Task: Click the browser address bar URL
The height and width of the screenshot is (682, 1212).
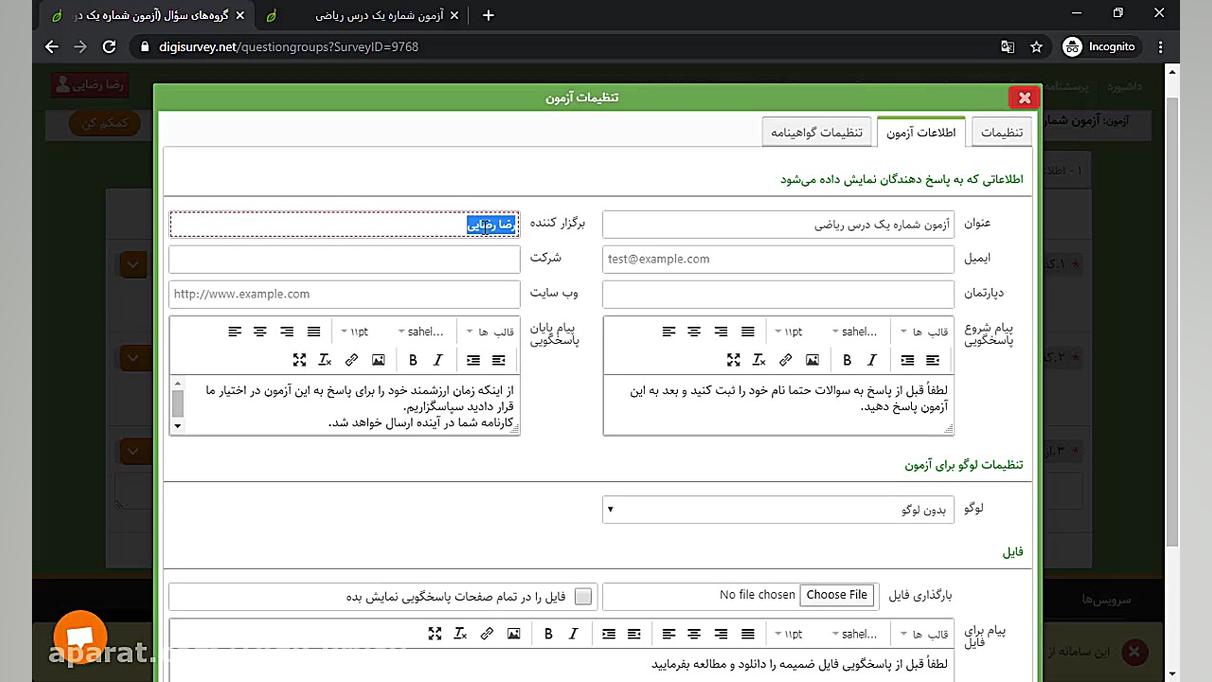Action: pos(288,47)
